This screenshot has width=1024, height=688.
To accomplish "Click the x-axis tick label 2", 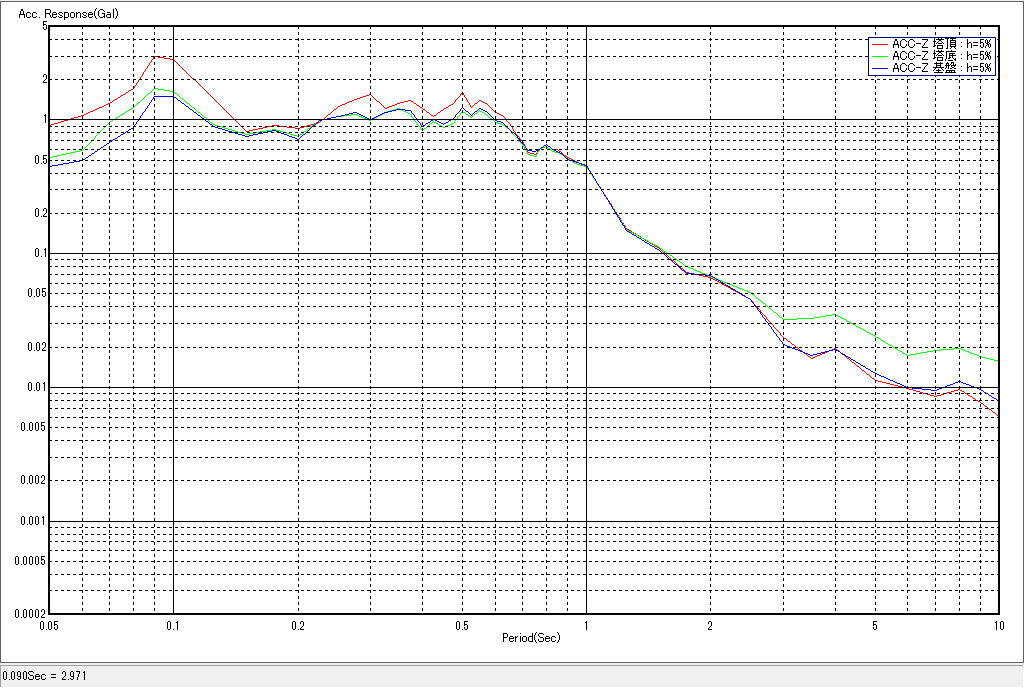I will coord(710,624).
